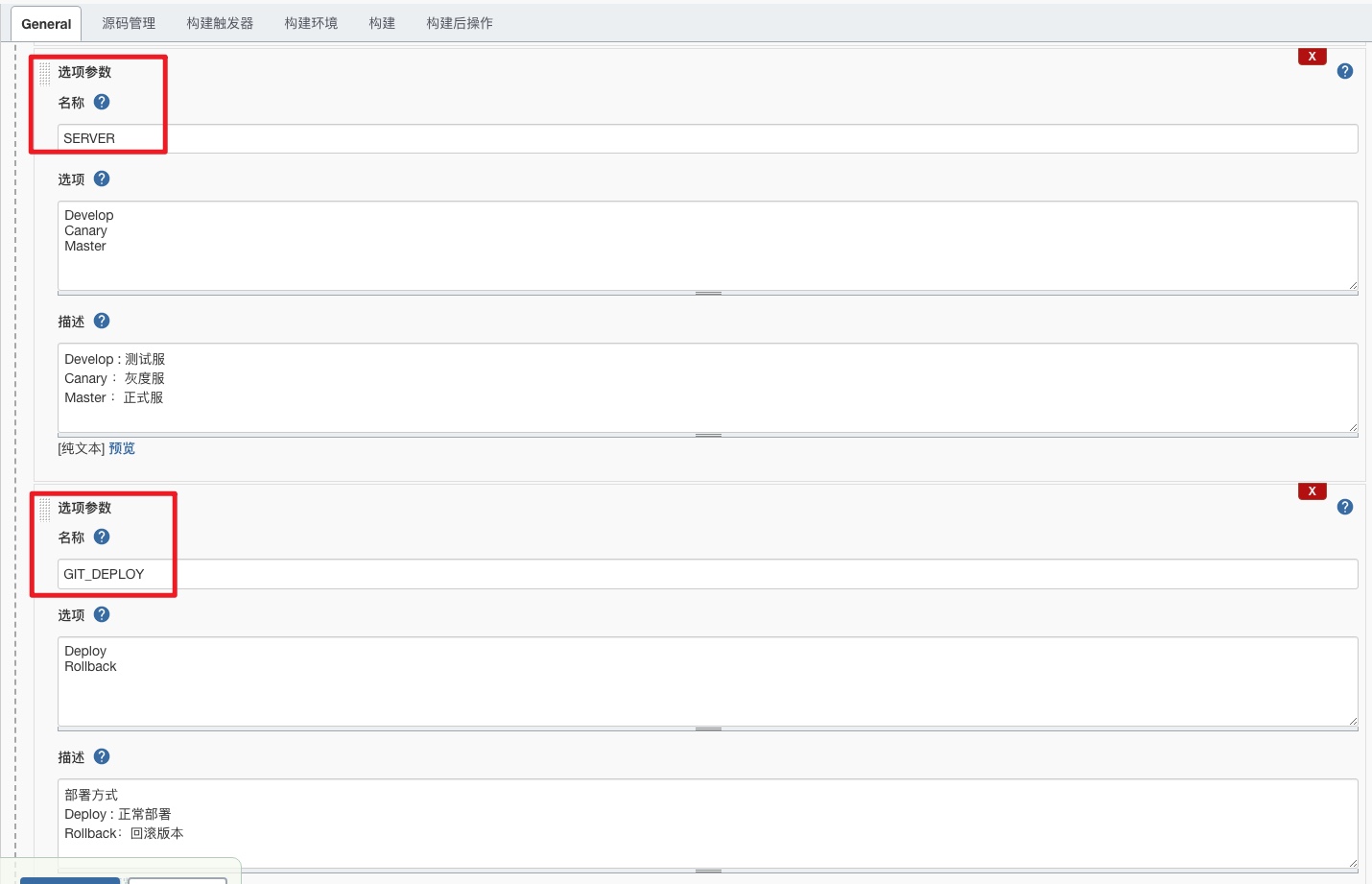Click section help icon for GIT_DEPLOY parameter
This screenshot has width=1372, height=884.
click(x=1345, y=507)
